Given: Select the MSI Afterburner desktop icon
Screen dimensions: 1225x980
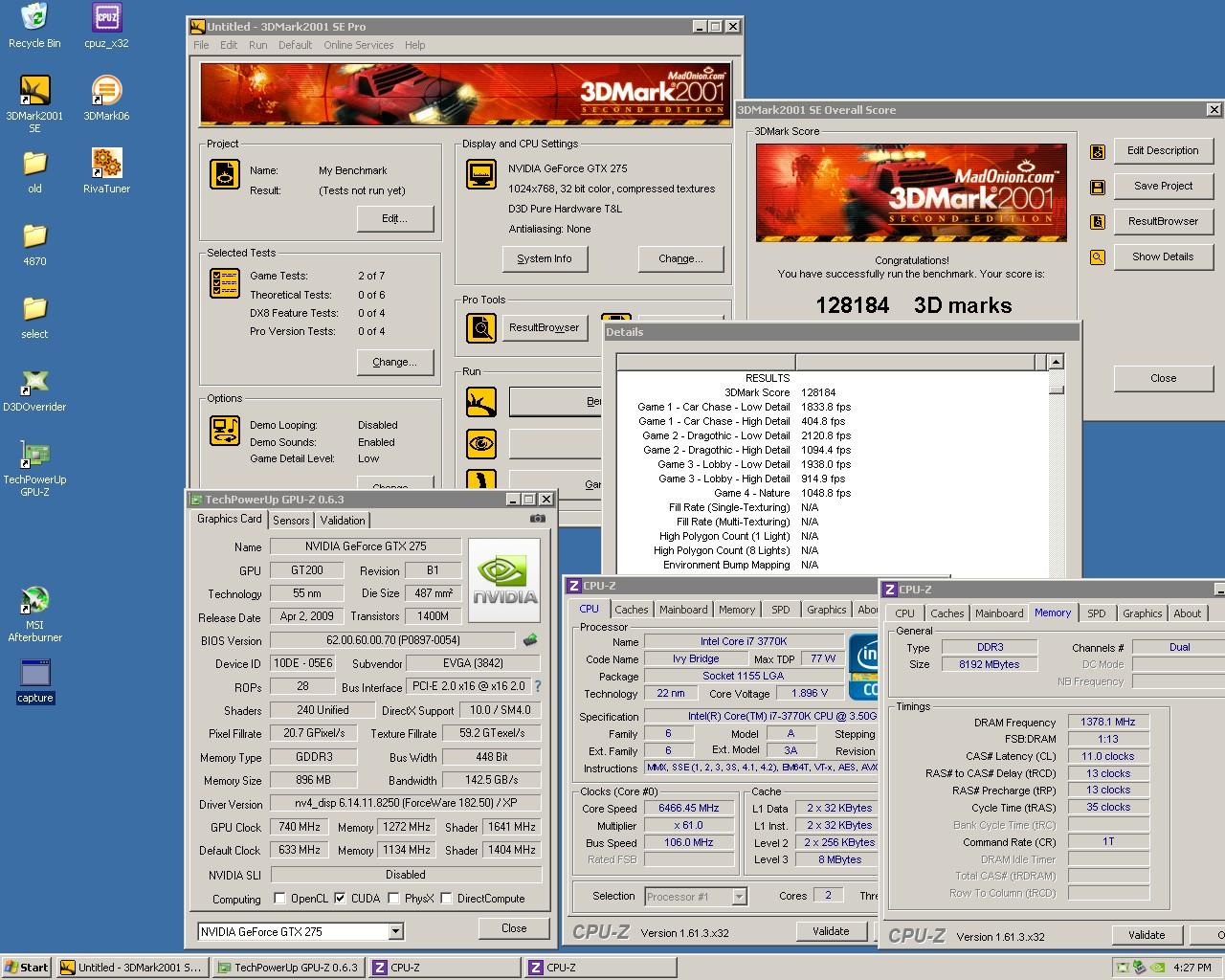Looking at the screenshot, I should [34, 613].
